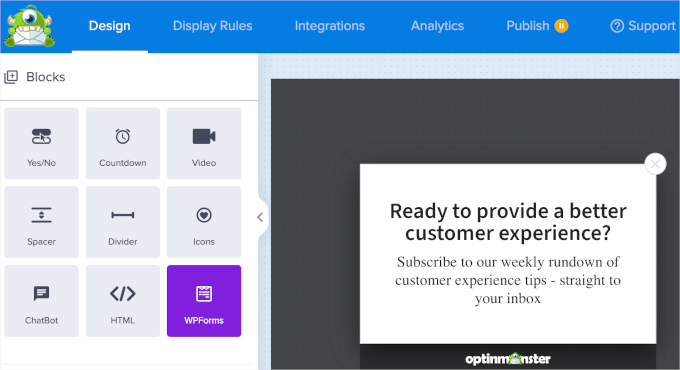The height and width of the screenshot is (370, 680).
Task: Open the Publish tab
Action: click(528, 26)
